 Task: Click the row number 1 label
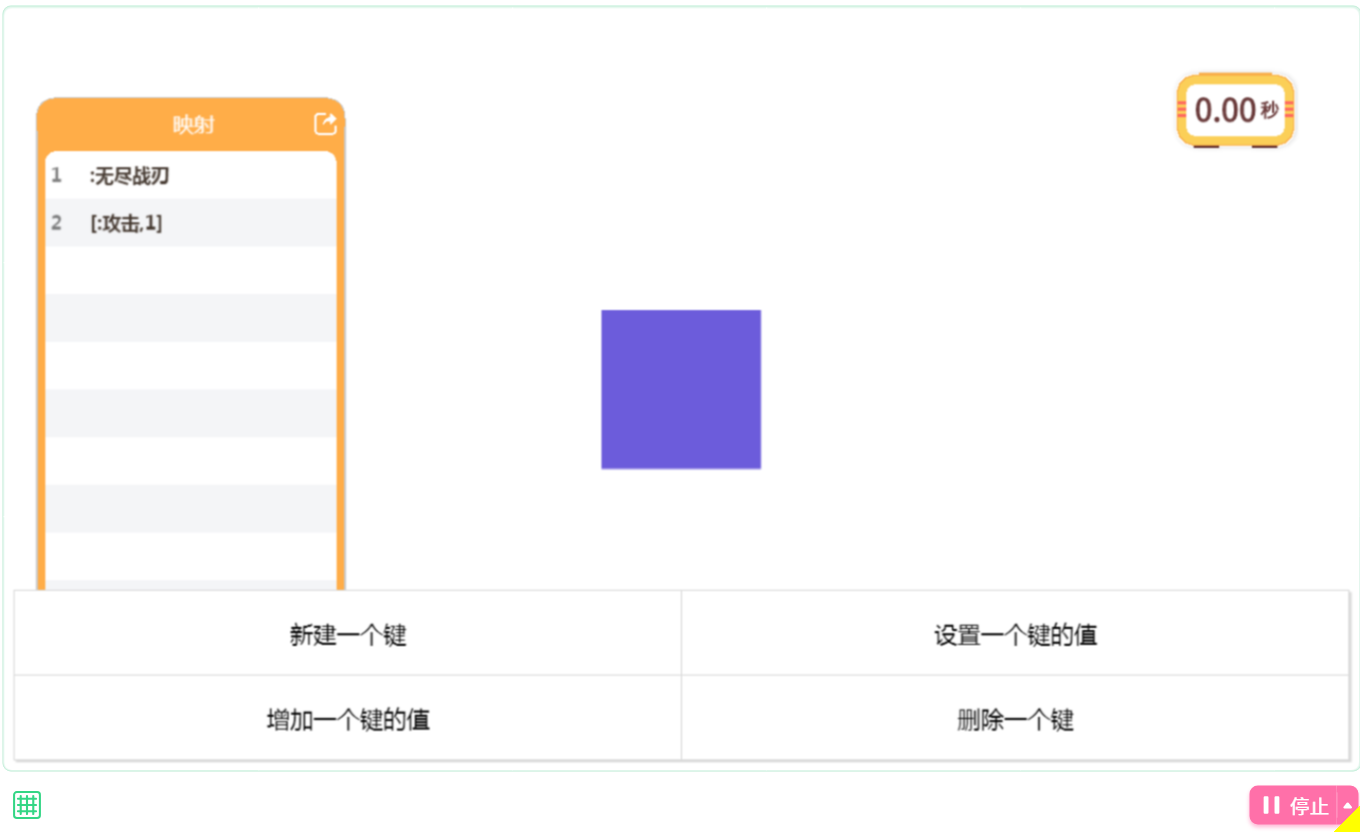[x=56, y=176]
